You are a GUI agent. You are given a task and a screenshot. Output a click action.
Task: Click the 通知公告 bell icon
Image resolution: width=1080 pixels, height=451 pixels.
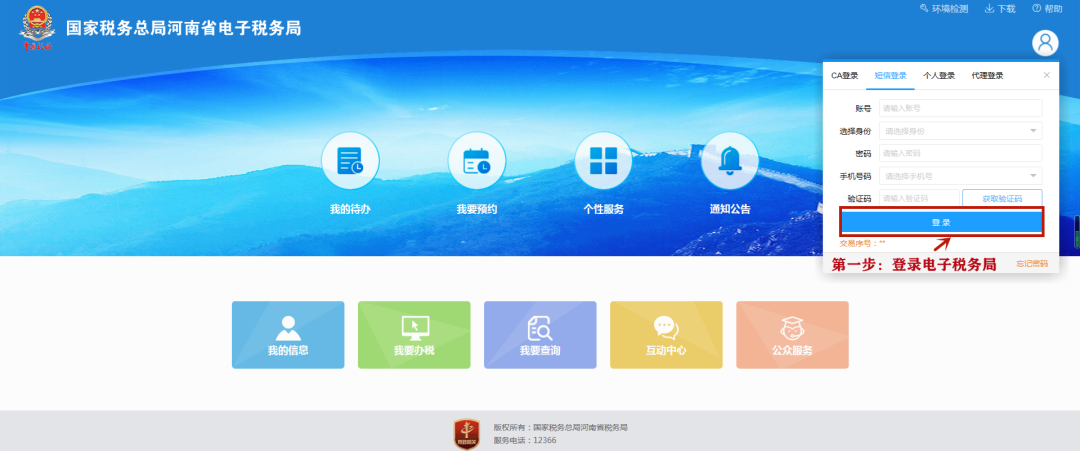730,161
